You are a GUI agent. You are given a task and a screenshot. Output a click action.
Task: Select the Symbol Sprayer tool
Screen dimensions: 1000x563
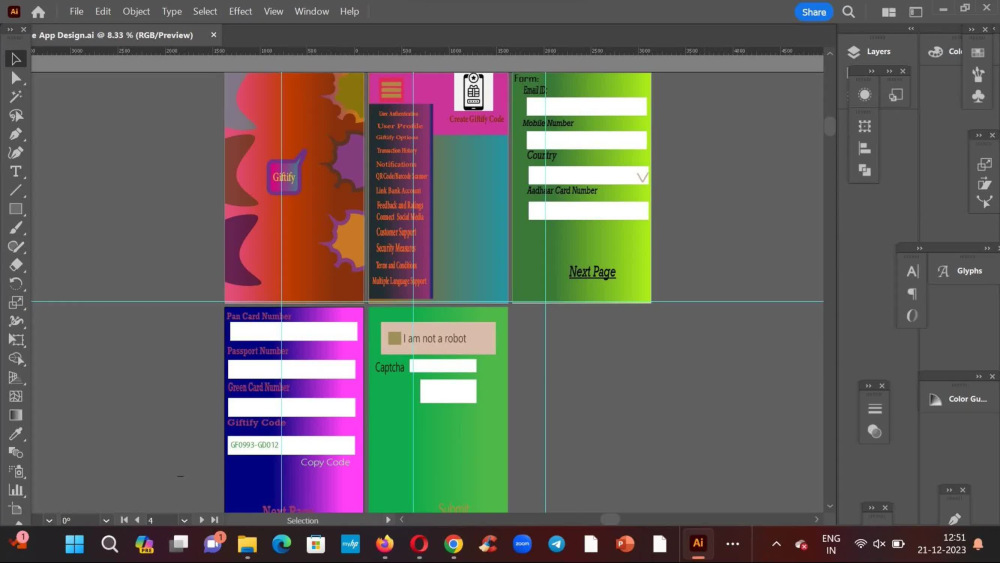coord(16,471)
